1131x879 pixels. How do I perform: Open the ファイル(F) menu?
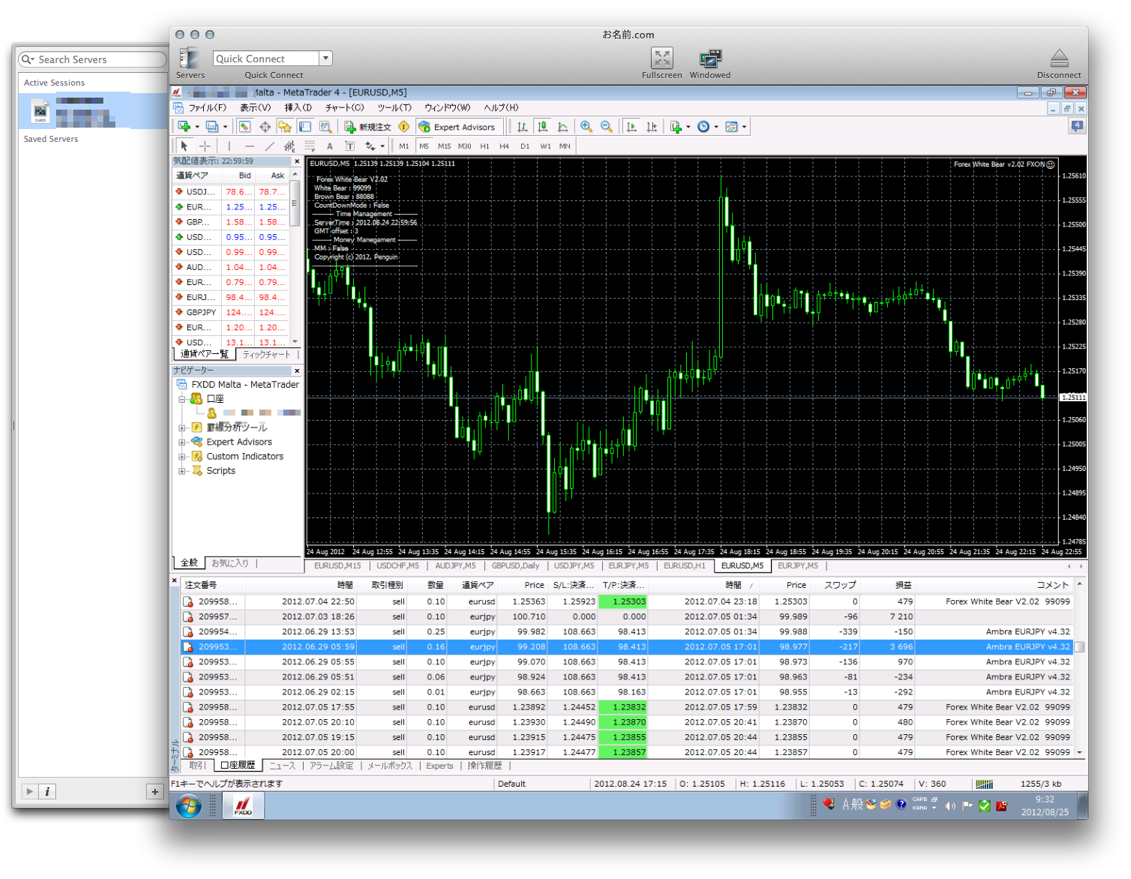point(207,107)
